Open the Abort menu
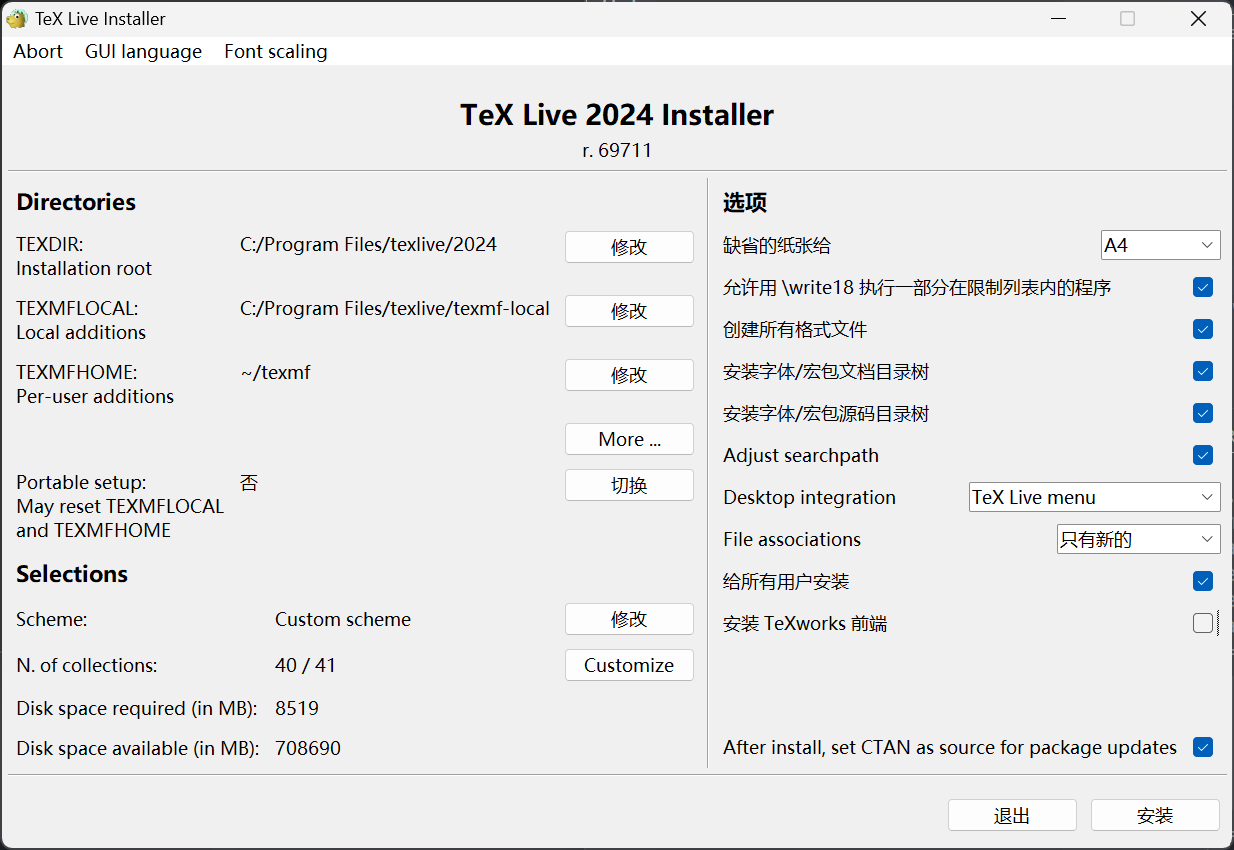This screenshot has height=850, width=1234. 38,51
